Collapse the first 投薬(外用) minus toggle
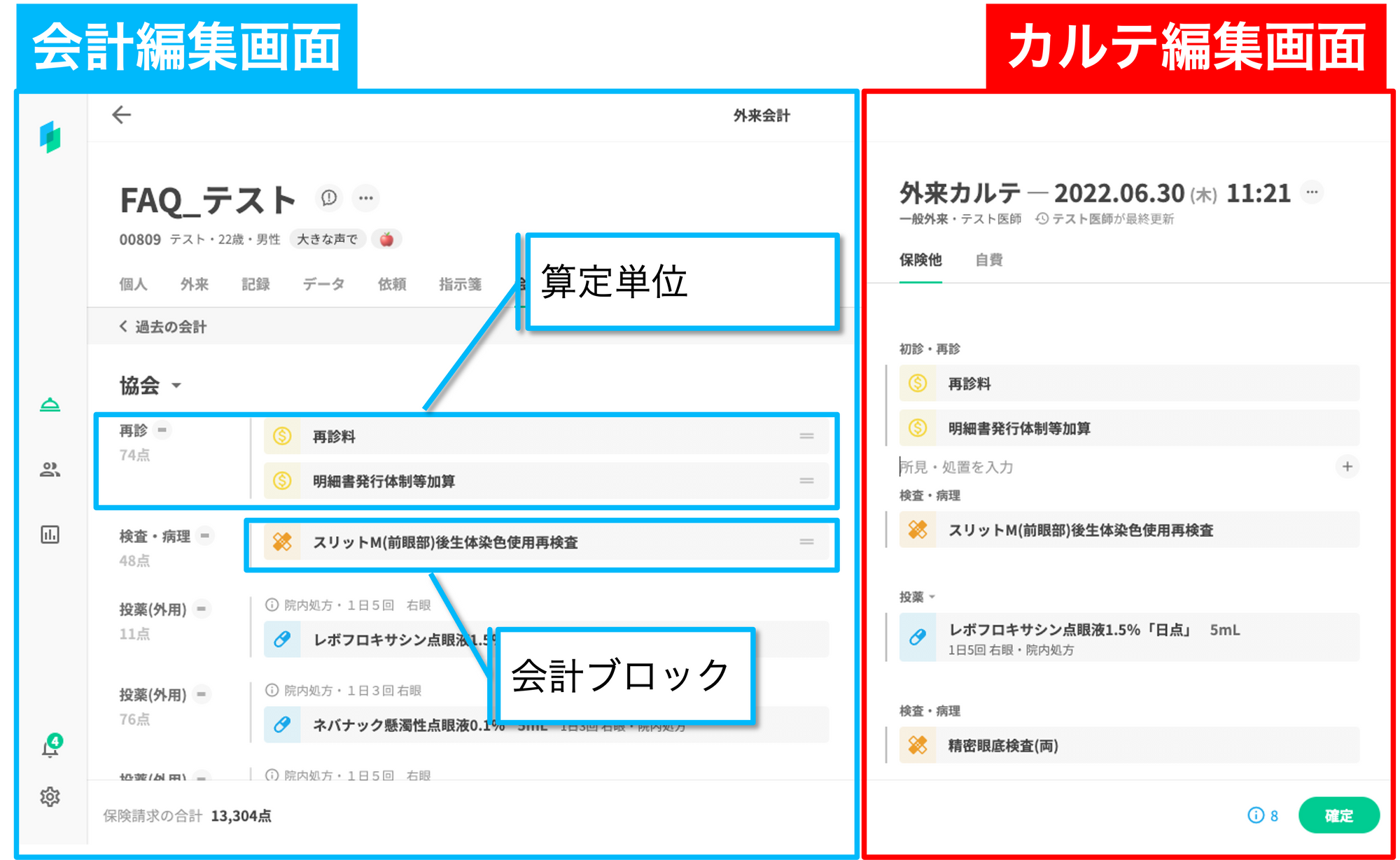 [202, 609]
